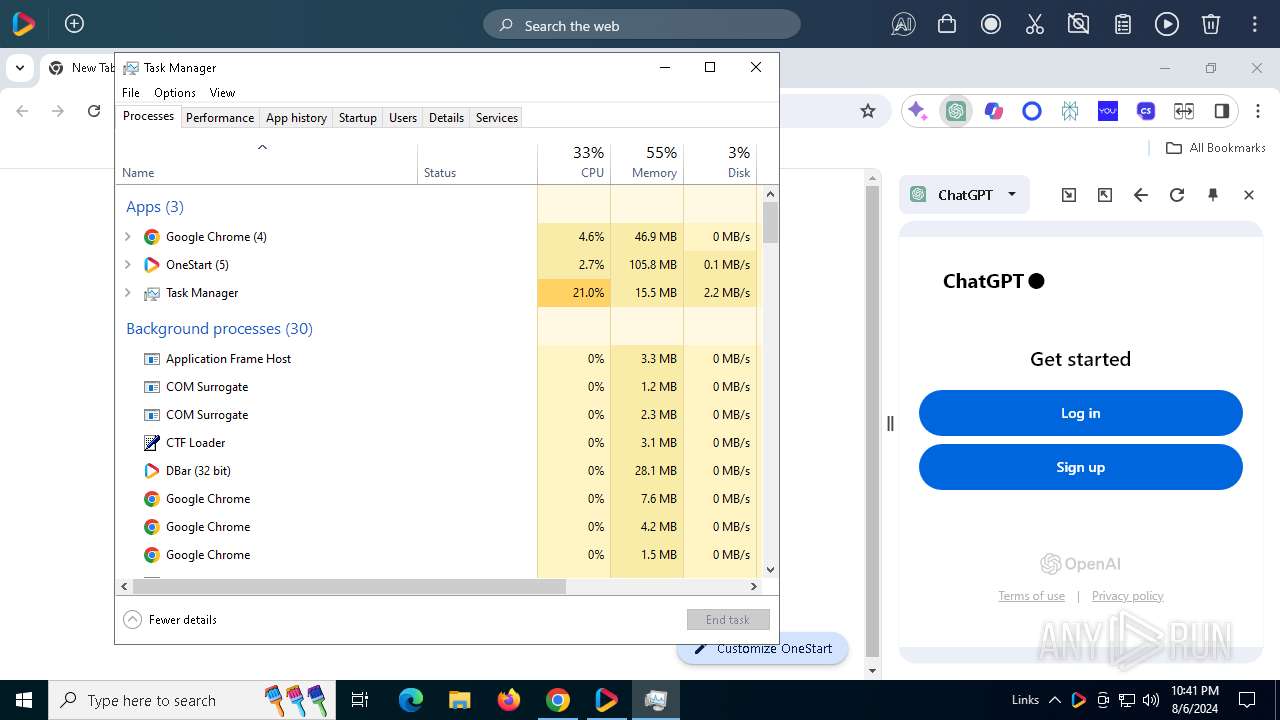Click the Task Manager vertical scrollbar thumb
Screen dimensions: 1280x720
click(x=770, y=222)
